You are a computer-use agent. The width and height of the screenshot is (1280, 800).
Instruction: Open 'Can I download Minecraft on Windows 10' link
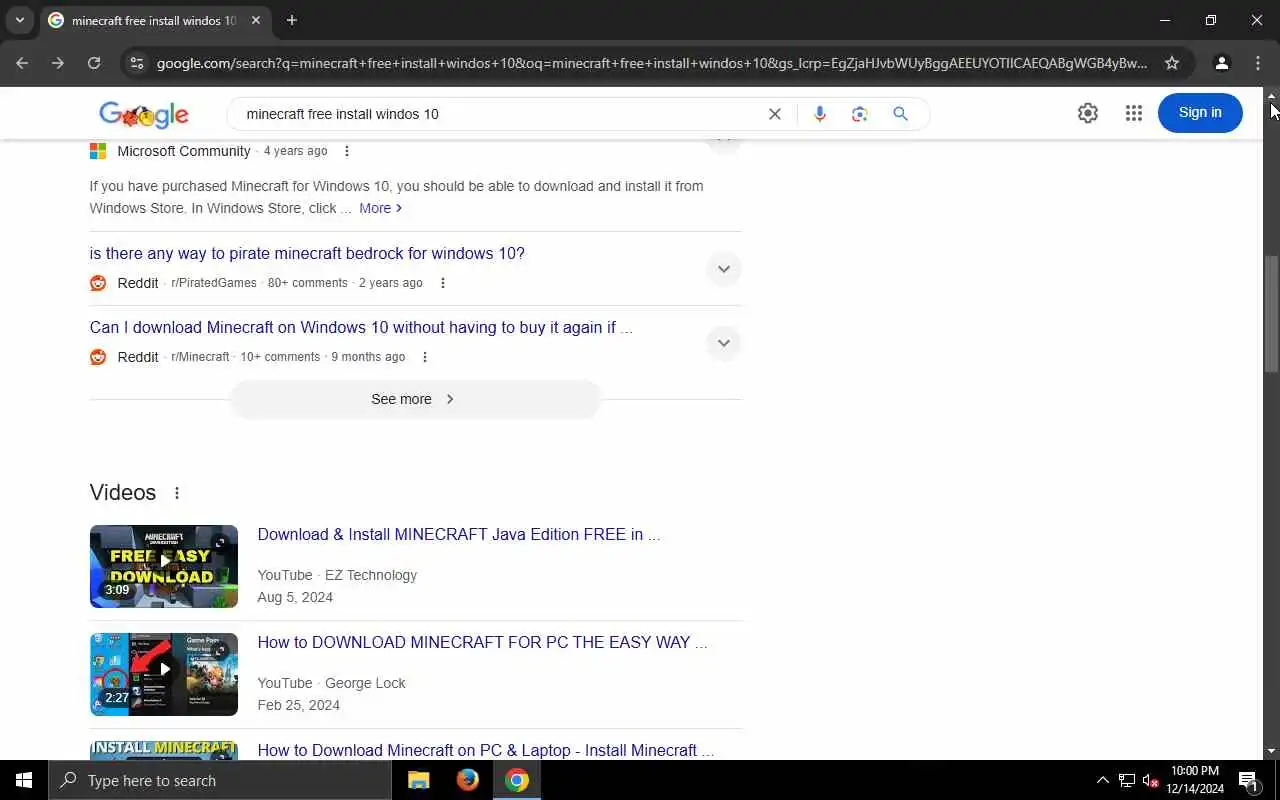[361, 328]
